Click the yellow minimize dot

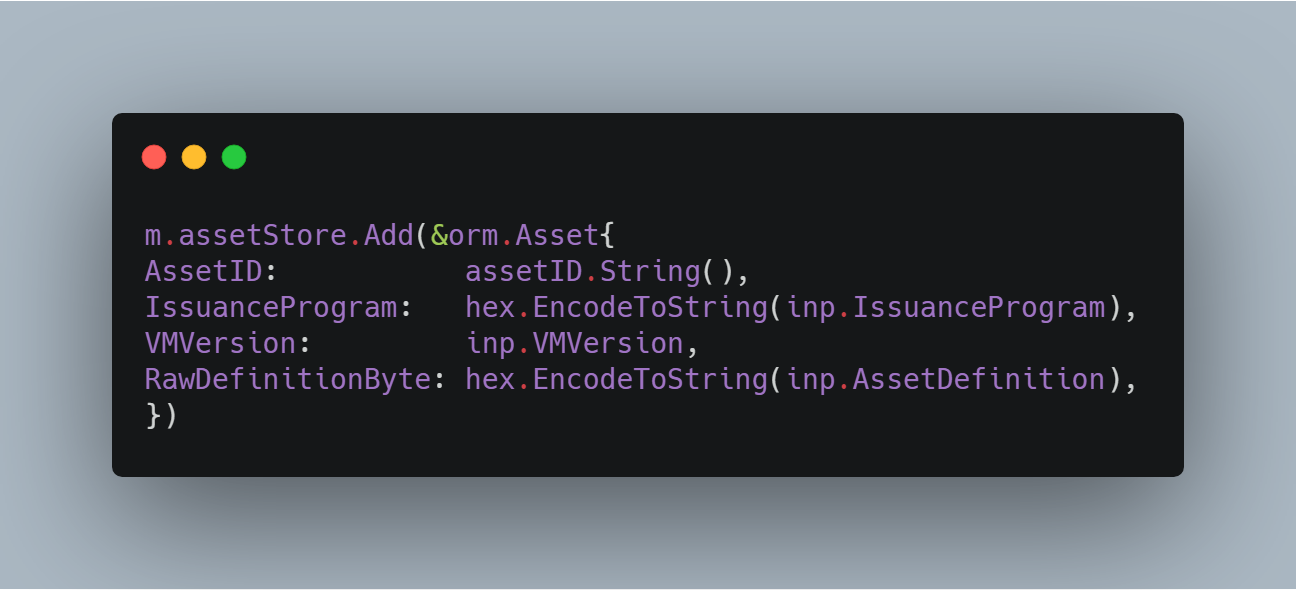pos(194,157)
